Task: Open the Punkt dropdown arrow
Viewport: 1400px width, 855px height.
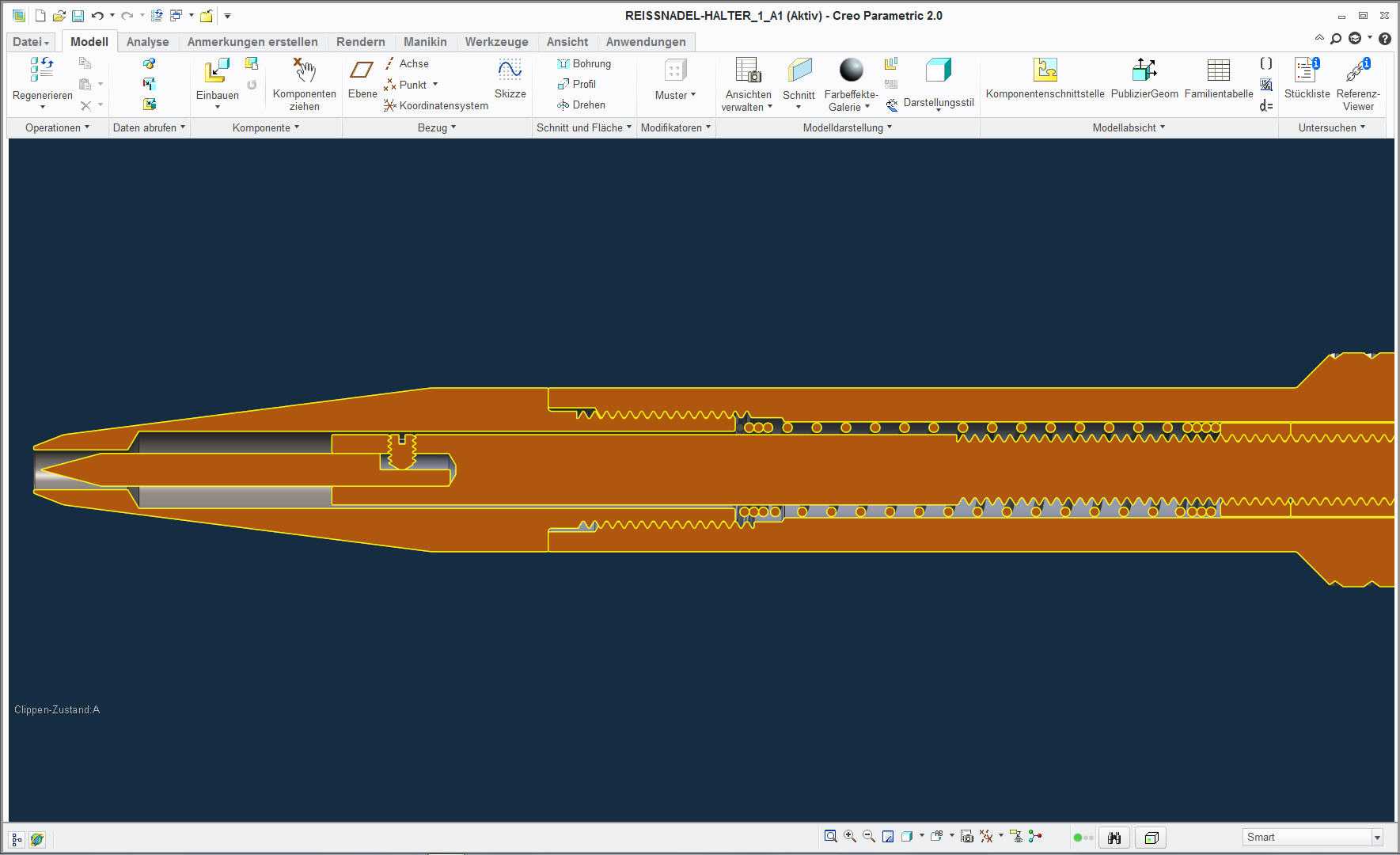Action: pos(435,85)
